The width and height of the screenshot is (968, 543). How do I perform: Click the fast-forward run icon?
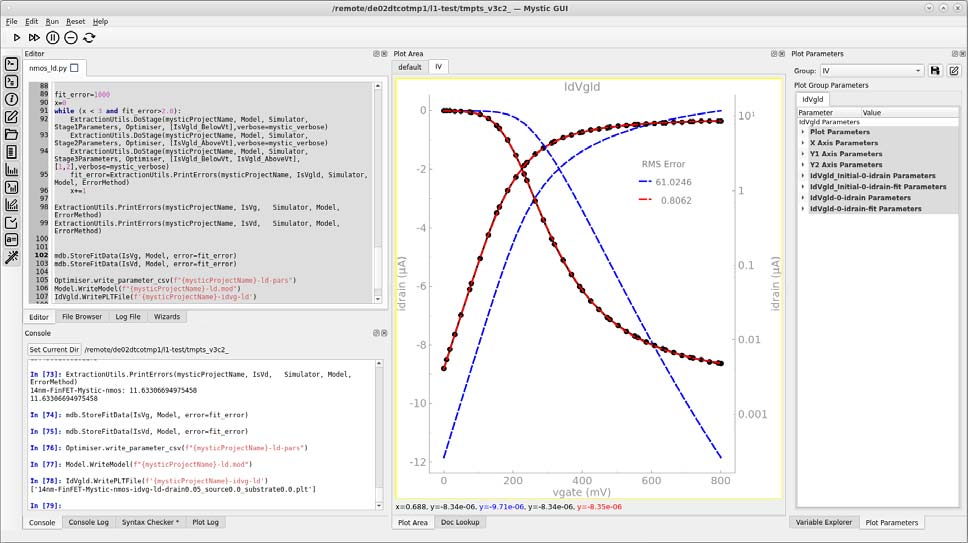click(x=35, y=37)
